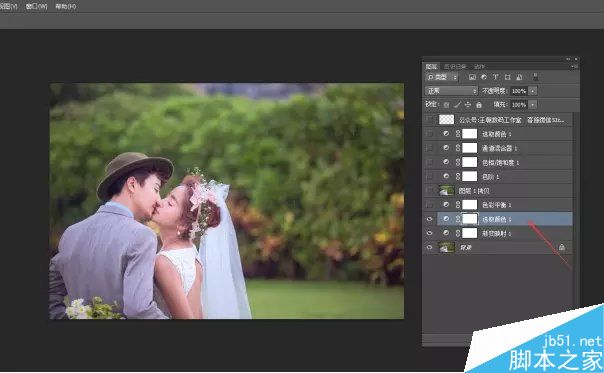Image resolution: width=604 pixels, height=373 pixels.
Task: Switch to the 动作 tab
Action: 479,66
